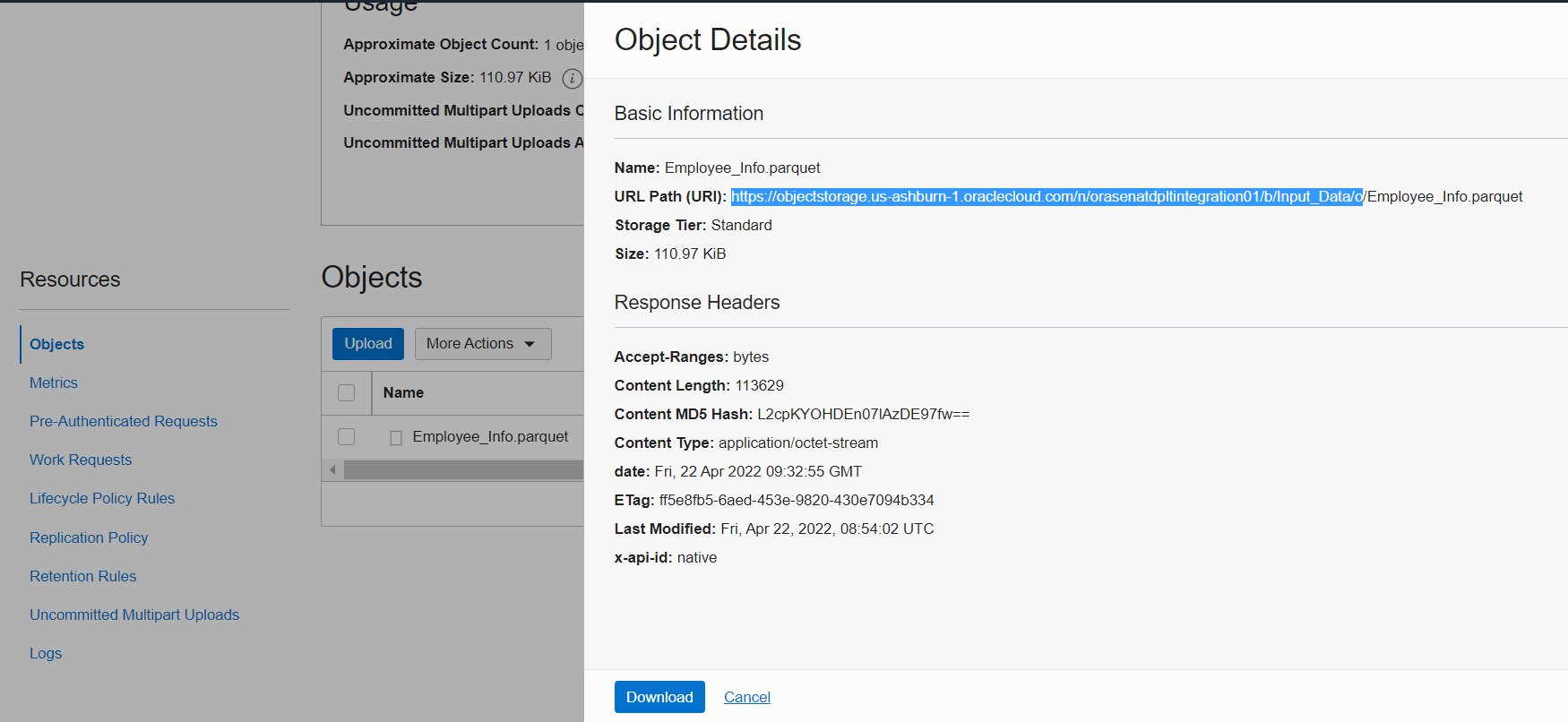Image resolution: width=1568 pixels, height=722 pixels.
Task: Click the info icon beside Approximate Size
Action: tap(572, 79)
